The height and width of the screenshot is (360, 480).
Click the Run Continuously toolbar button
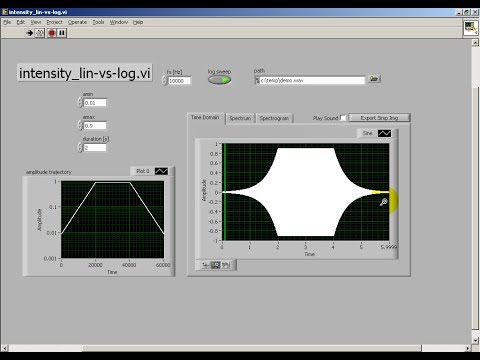coord(40,33)
